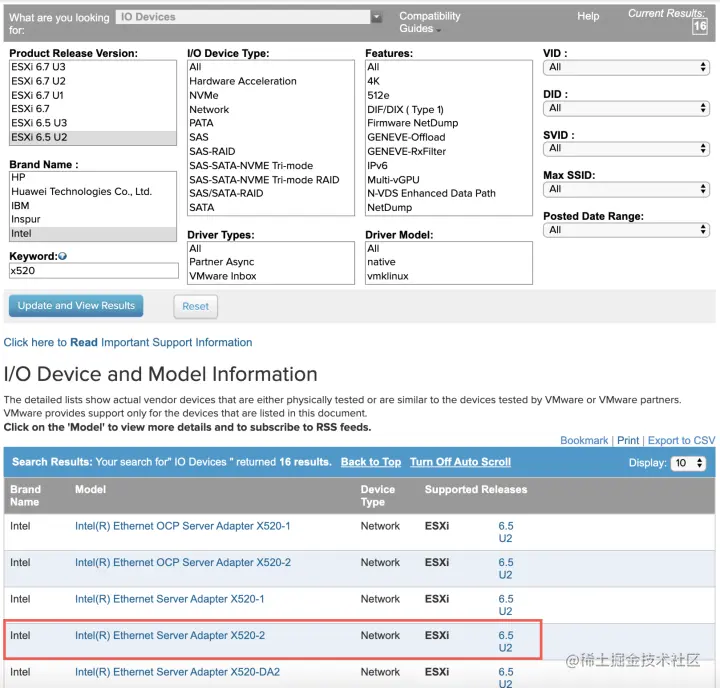Choose Inspur in Brand Name list
720x688 pixels.
pyautogui.click(x=92, y=219)
